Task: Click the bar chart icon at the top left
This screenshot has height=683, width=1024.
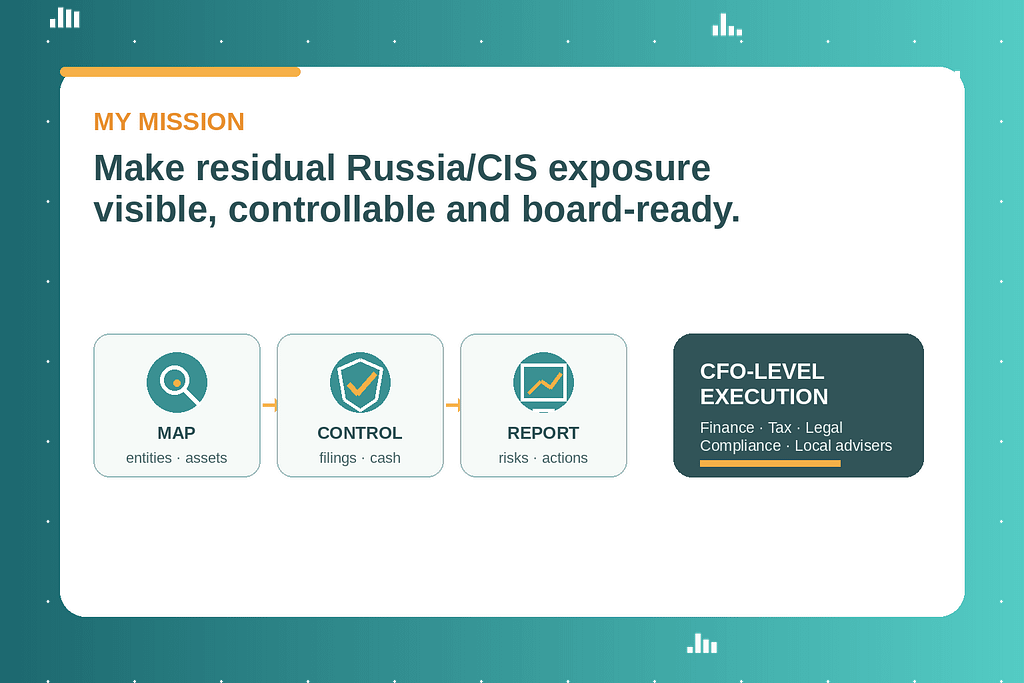Action: pos(64,17)
